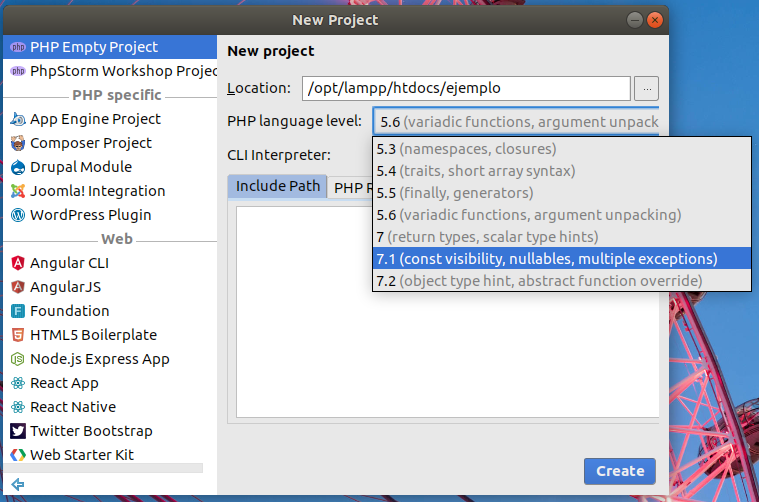759x502 pixels.
Task: Click the React Native icon
Action: 18,407
